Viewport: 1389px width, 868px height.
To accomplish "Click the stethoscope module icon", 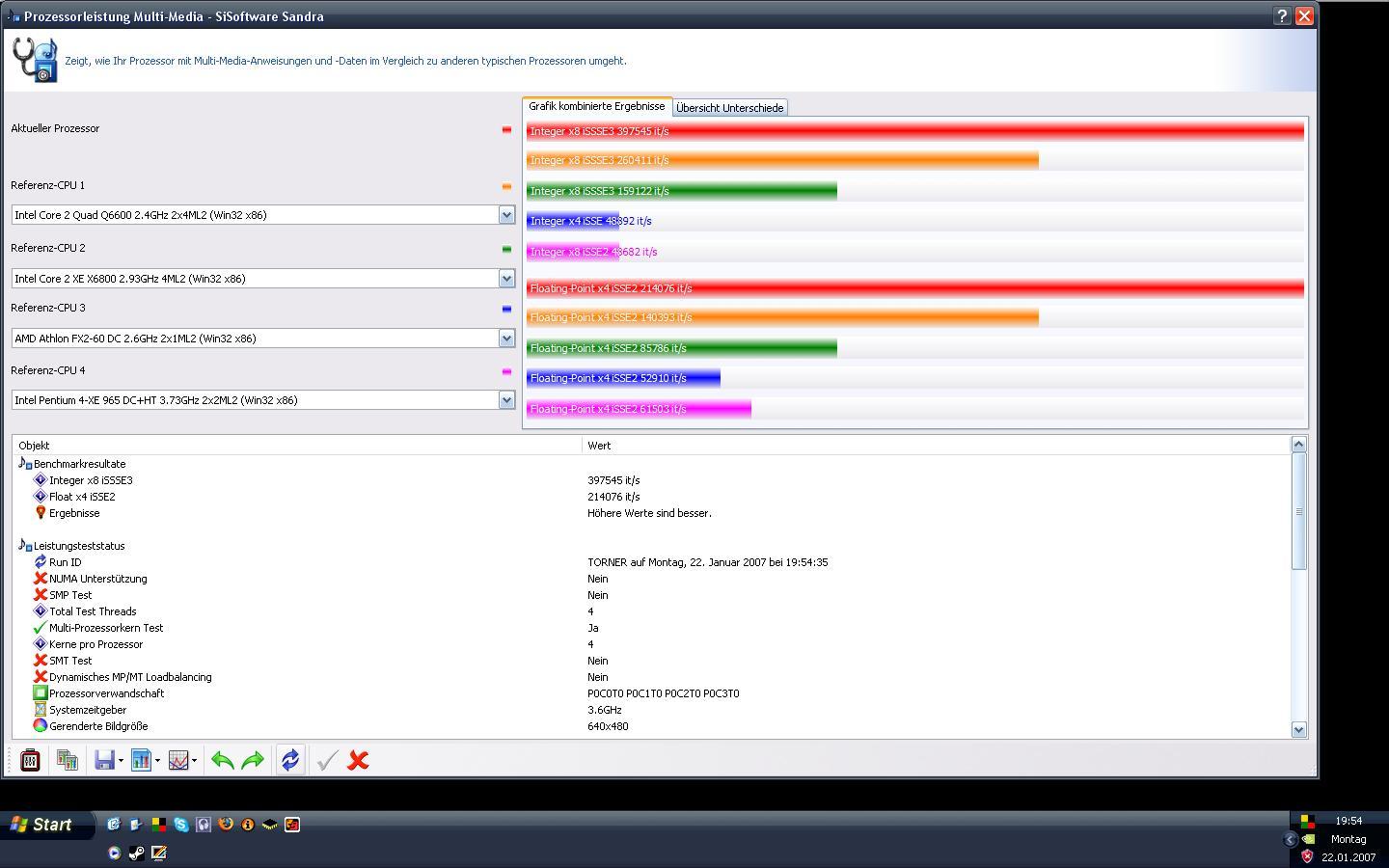I will tap(36, 60).
